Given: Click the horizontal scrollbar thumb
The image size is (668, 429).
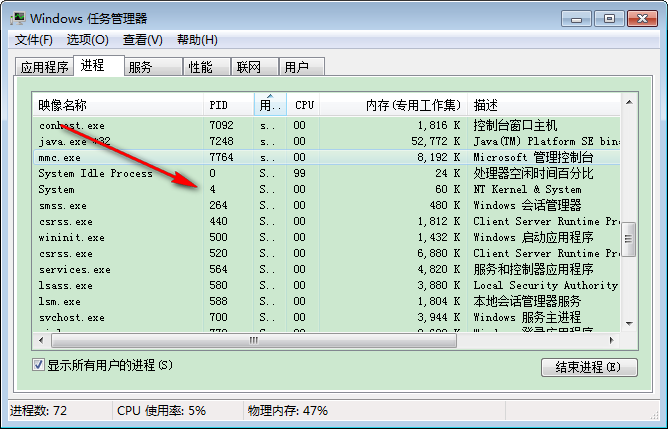Looking at the screenshot, I should 254,340.
